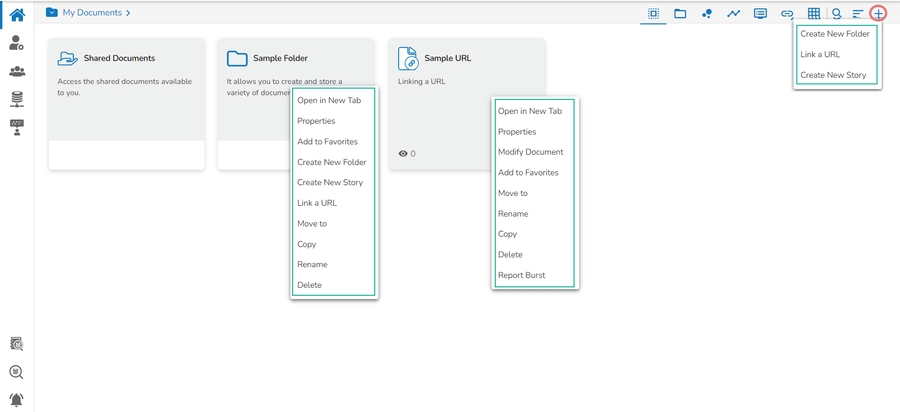This screenshot has height=412, width=900.
Task: Click the notification bell icon
Action: pos(16,399)
